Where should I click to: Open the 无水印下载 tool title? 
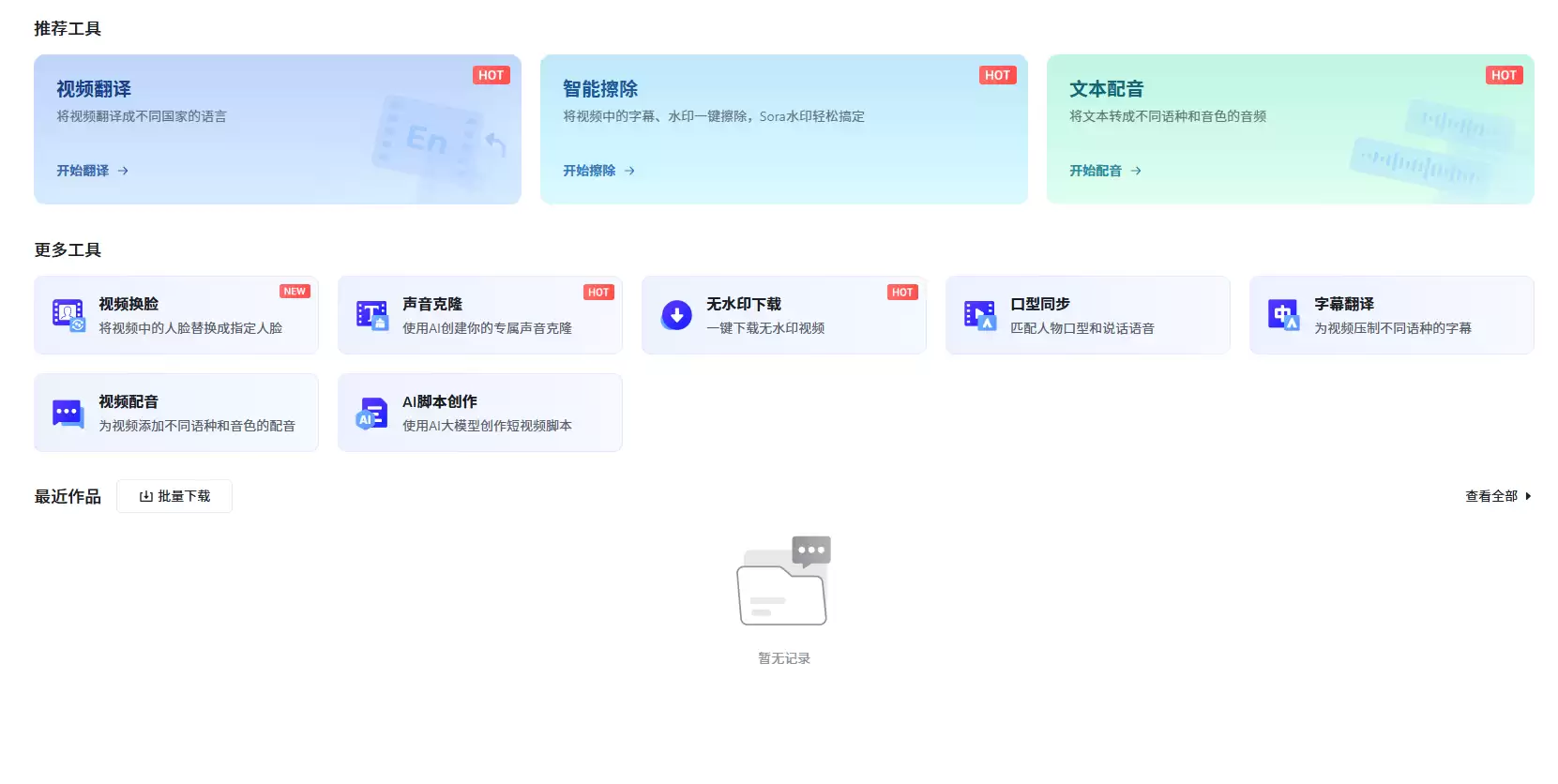click(x=744, y=304)
